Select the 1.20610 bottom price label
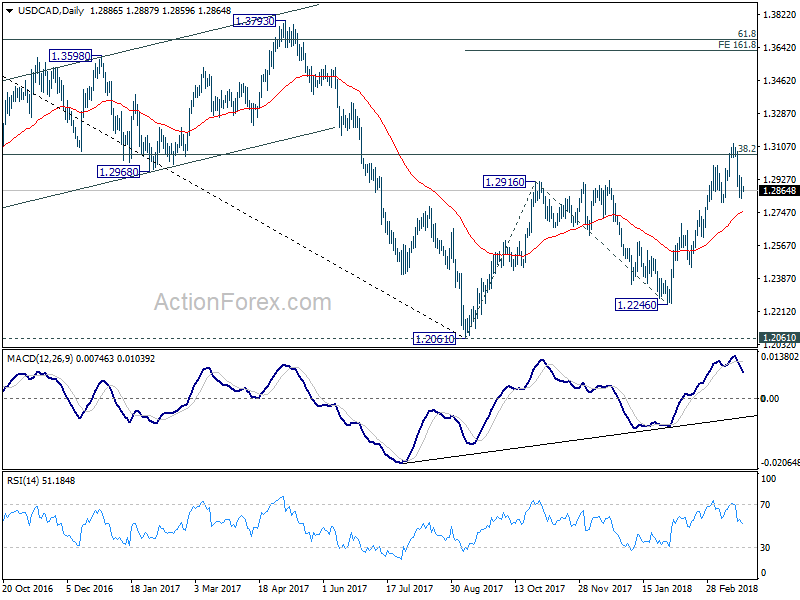The width and height of the screenshot is (800, 600). tap(434, 339)
